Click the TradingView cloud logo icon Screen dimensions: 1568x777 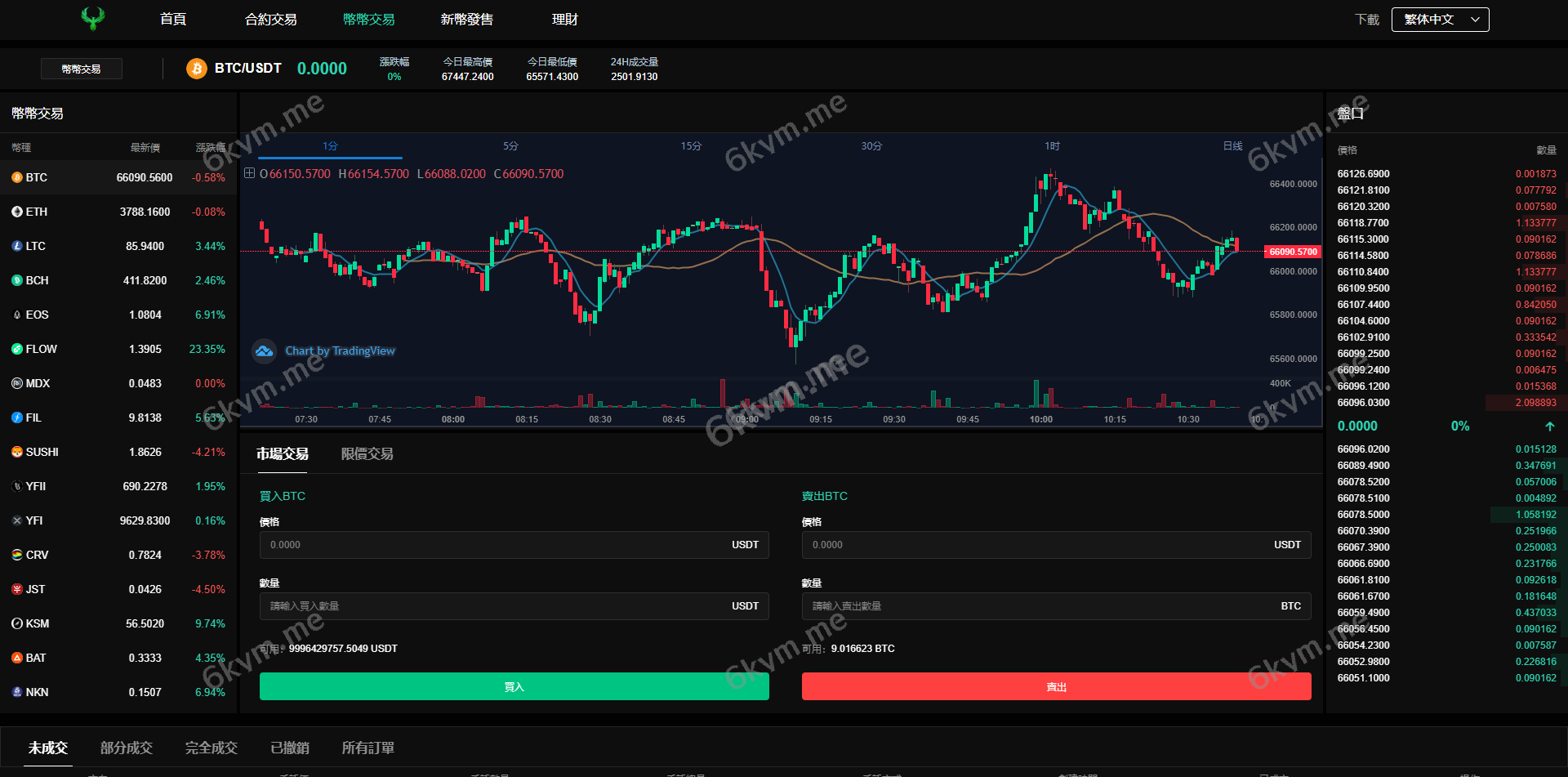264,351
